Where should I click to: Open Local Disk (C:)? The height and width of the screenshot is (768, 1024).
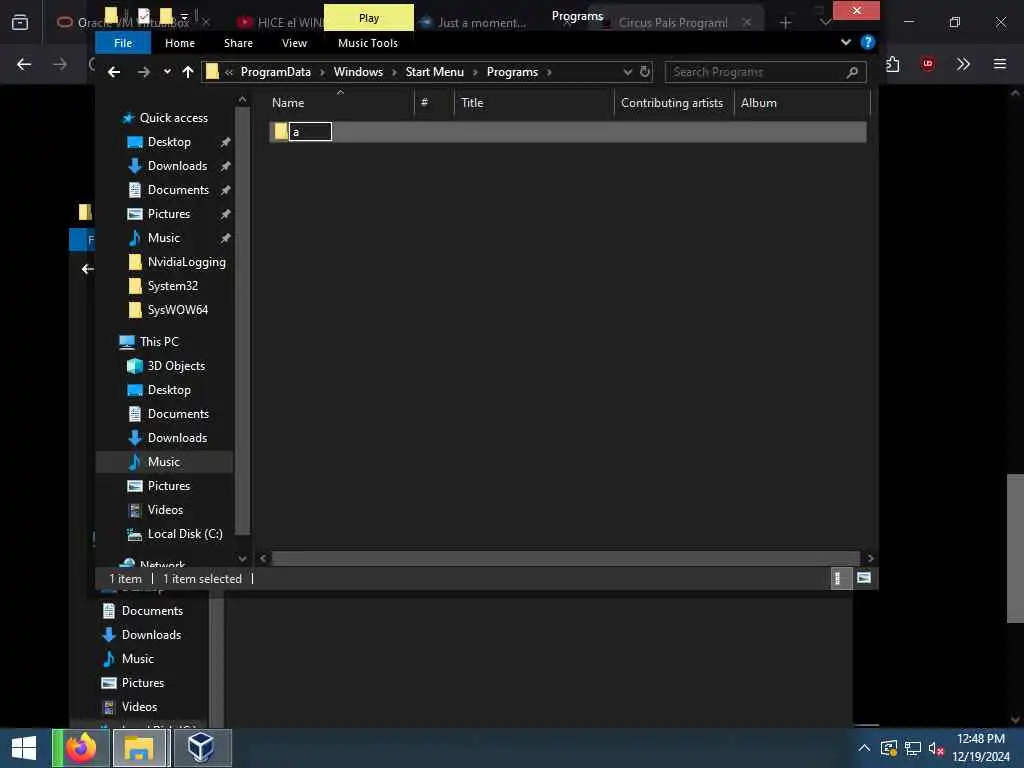coord(185,534)
